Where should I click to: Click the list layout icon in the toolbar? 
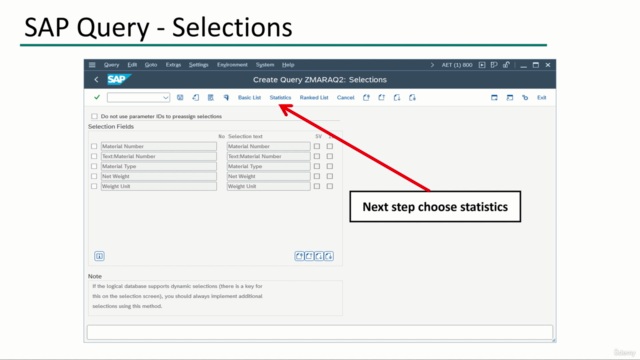click(x=211, y=98)
